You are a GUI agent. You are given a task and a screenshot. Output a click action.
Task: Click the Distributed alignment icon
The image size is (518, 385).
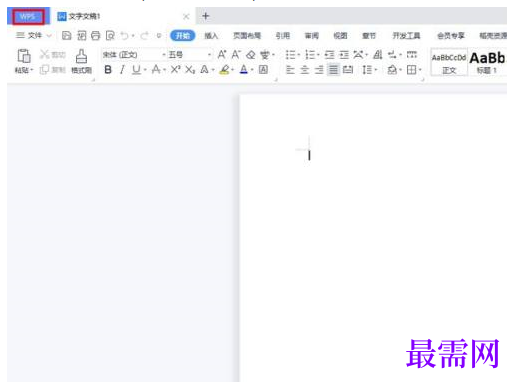coord(348,69)
